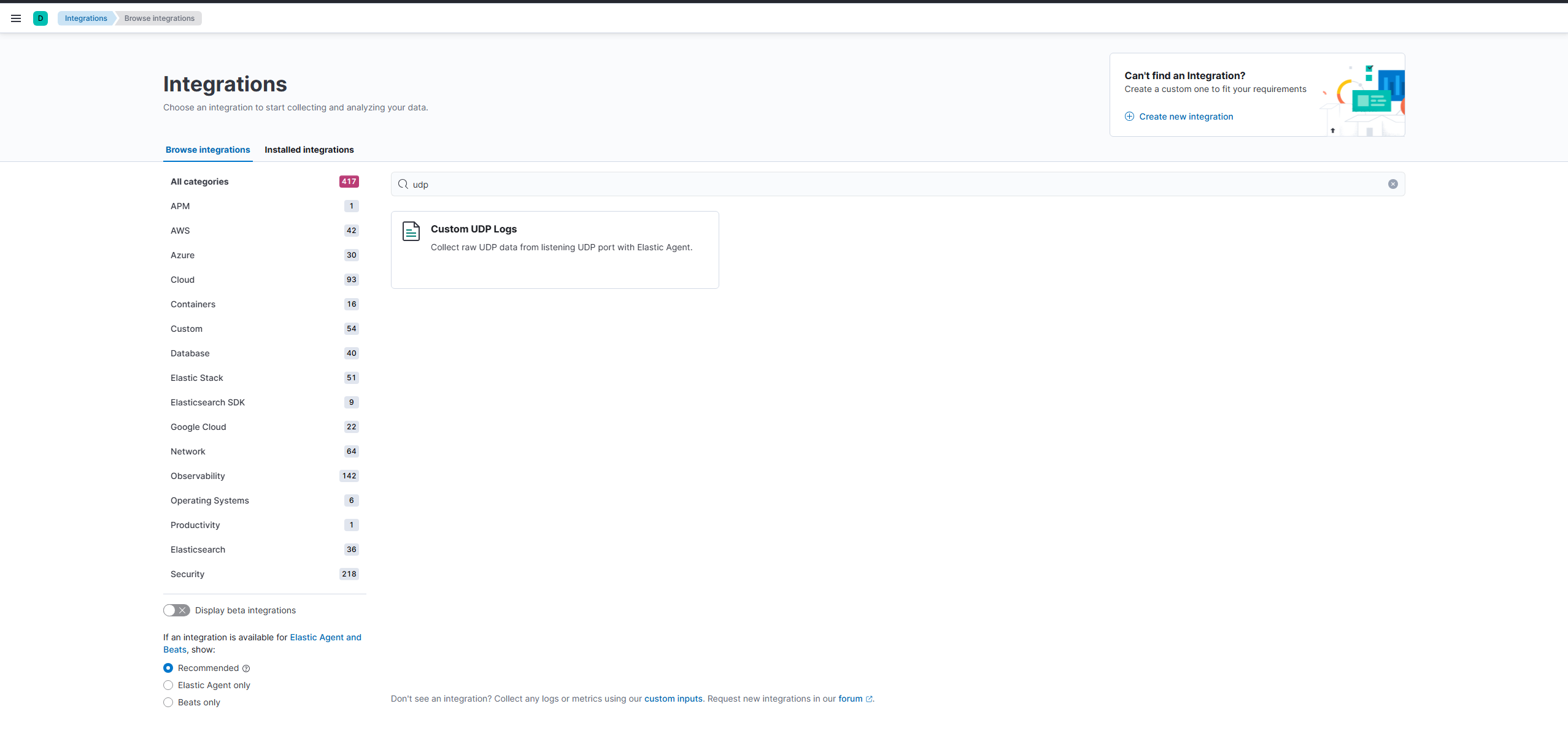Click the Integrations breadcrumb
Screen dimensions: 1568x755
pos(86,18)
